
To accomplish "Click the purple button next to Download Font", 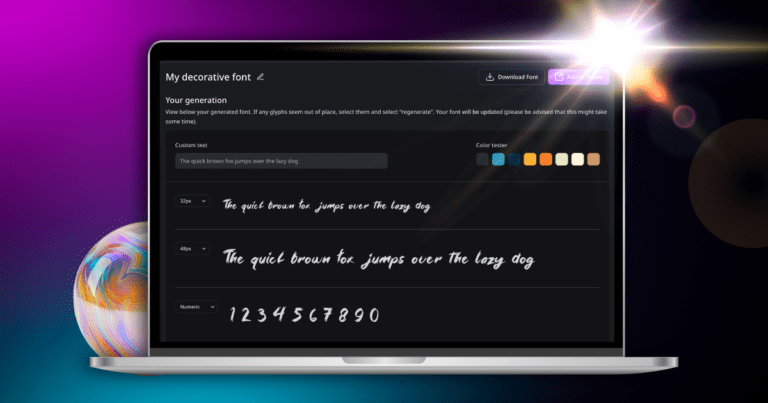I will click(578, 77).
